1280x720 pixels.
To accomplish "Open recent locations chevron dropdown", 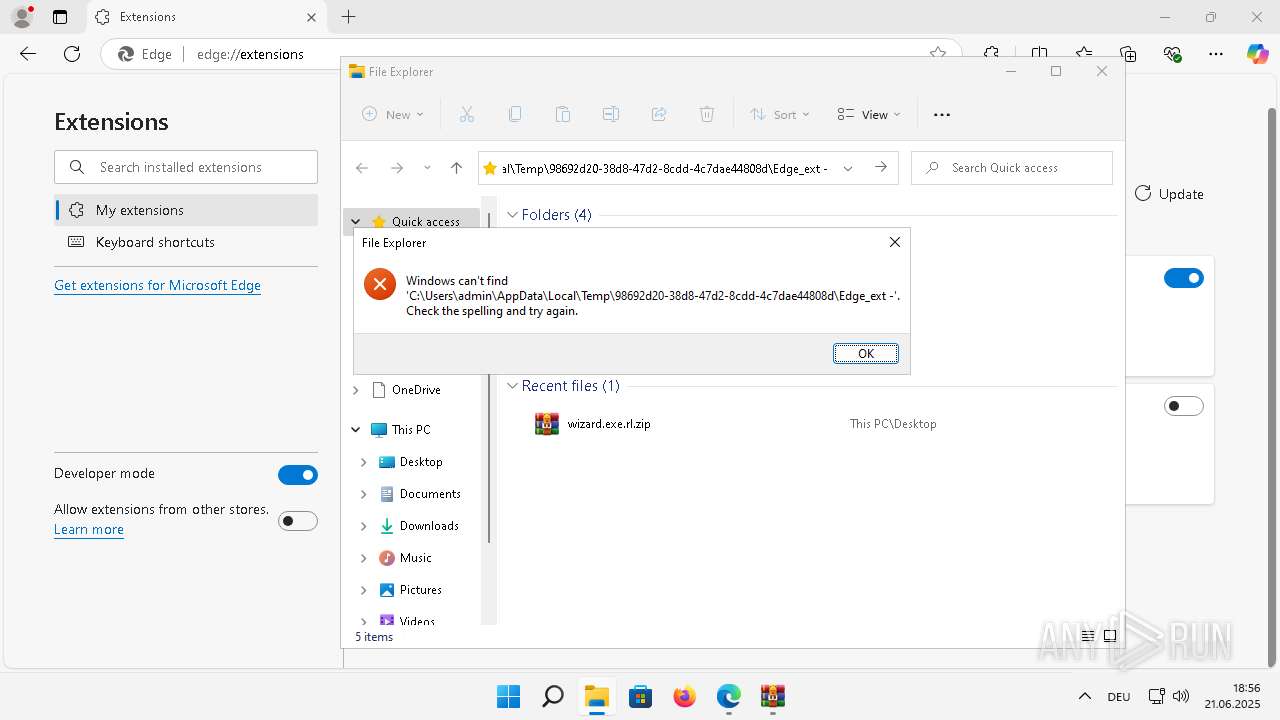I will pyautogui.click(x=427, y=168).
